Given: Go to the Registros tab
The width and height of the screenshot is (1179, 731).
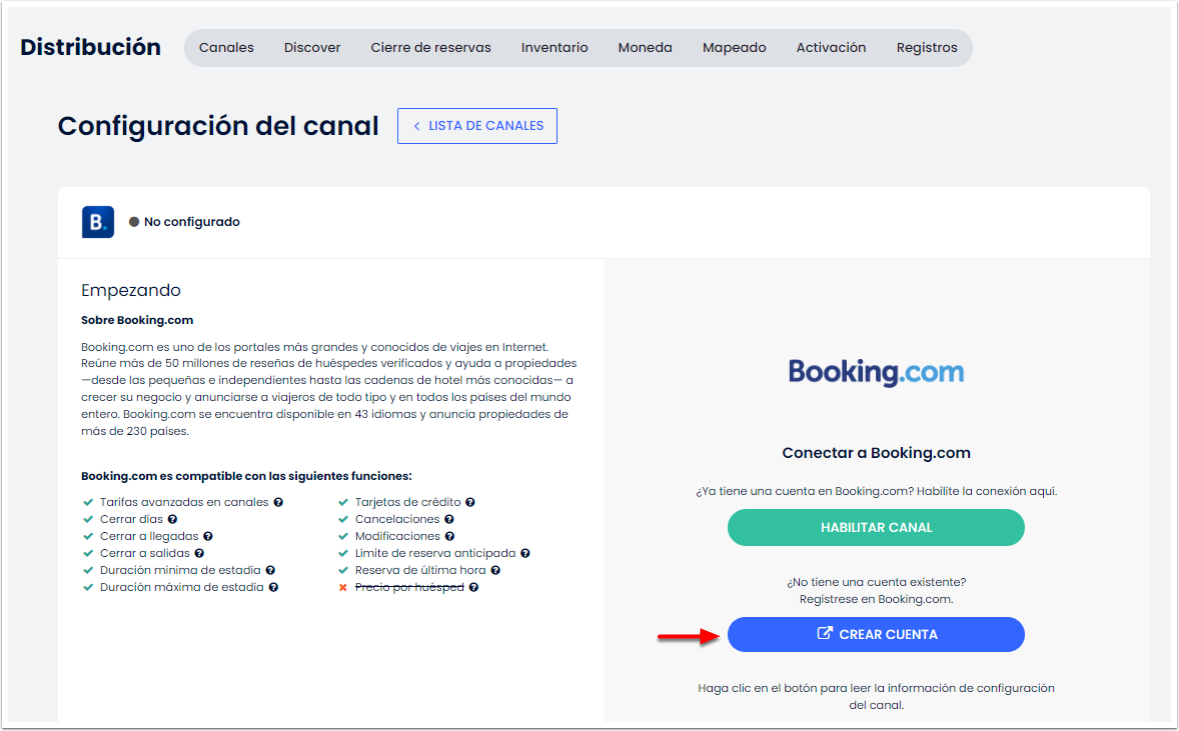Looking at the screenshot, I should coord(927,47).
